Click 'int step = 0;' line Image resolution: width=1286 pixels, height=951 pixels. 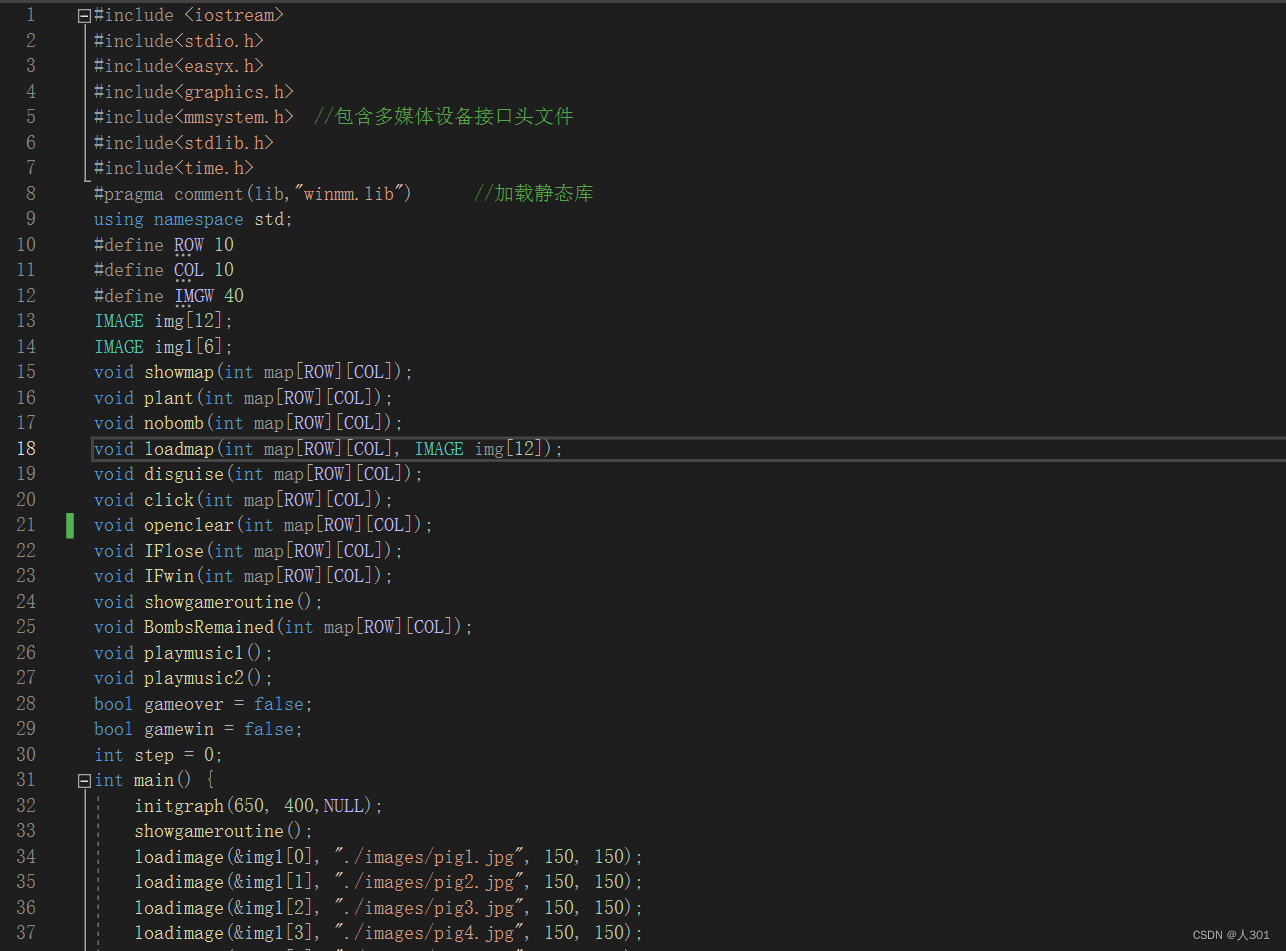(x=159, y=755)
